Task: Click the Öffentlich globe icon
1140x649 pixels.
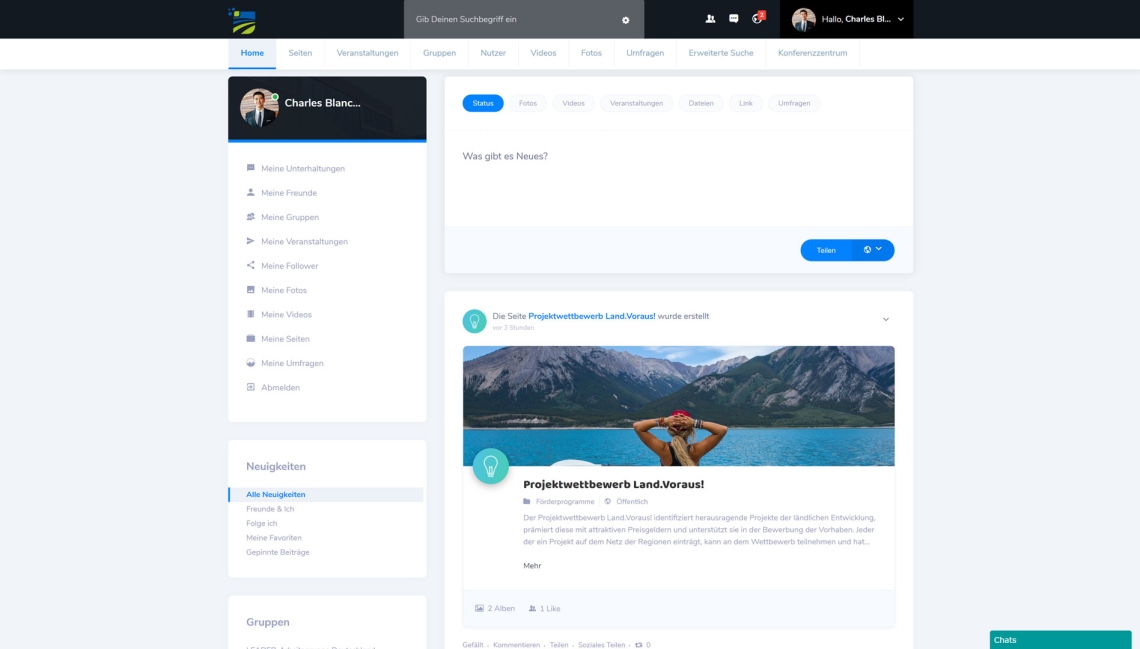Action: 608,501
